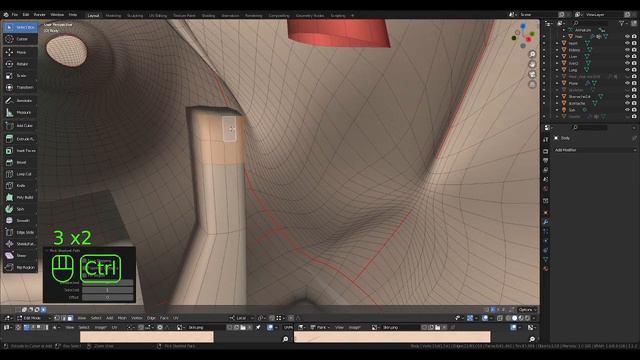Activate the Shear tool

pyautogui.click(x=20, y=256)
